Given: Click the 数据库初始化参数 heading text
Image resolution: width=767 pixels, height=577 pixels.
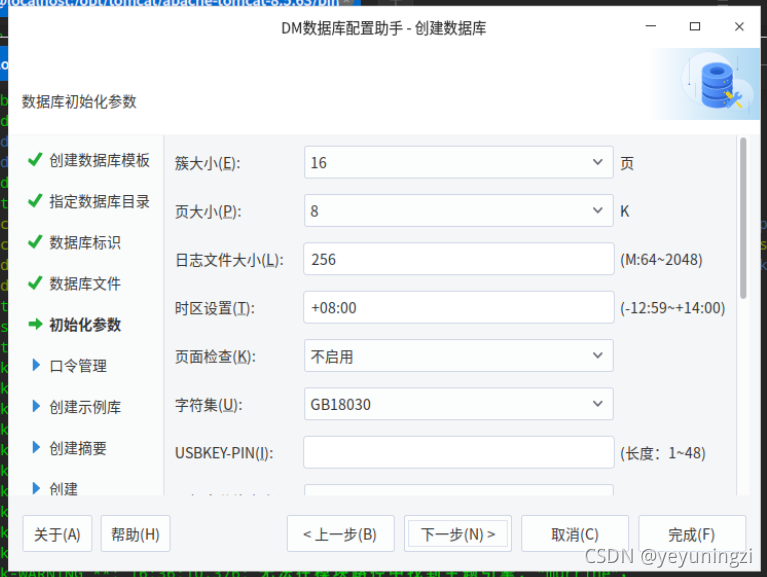Looking at the screenshot, I should pyautogui.click(x=79, y=102).
